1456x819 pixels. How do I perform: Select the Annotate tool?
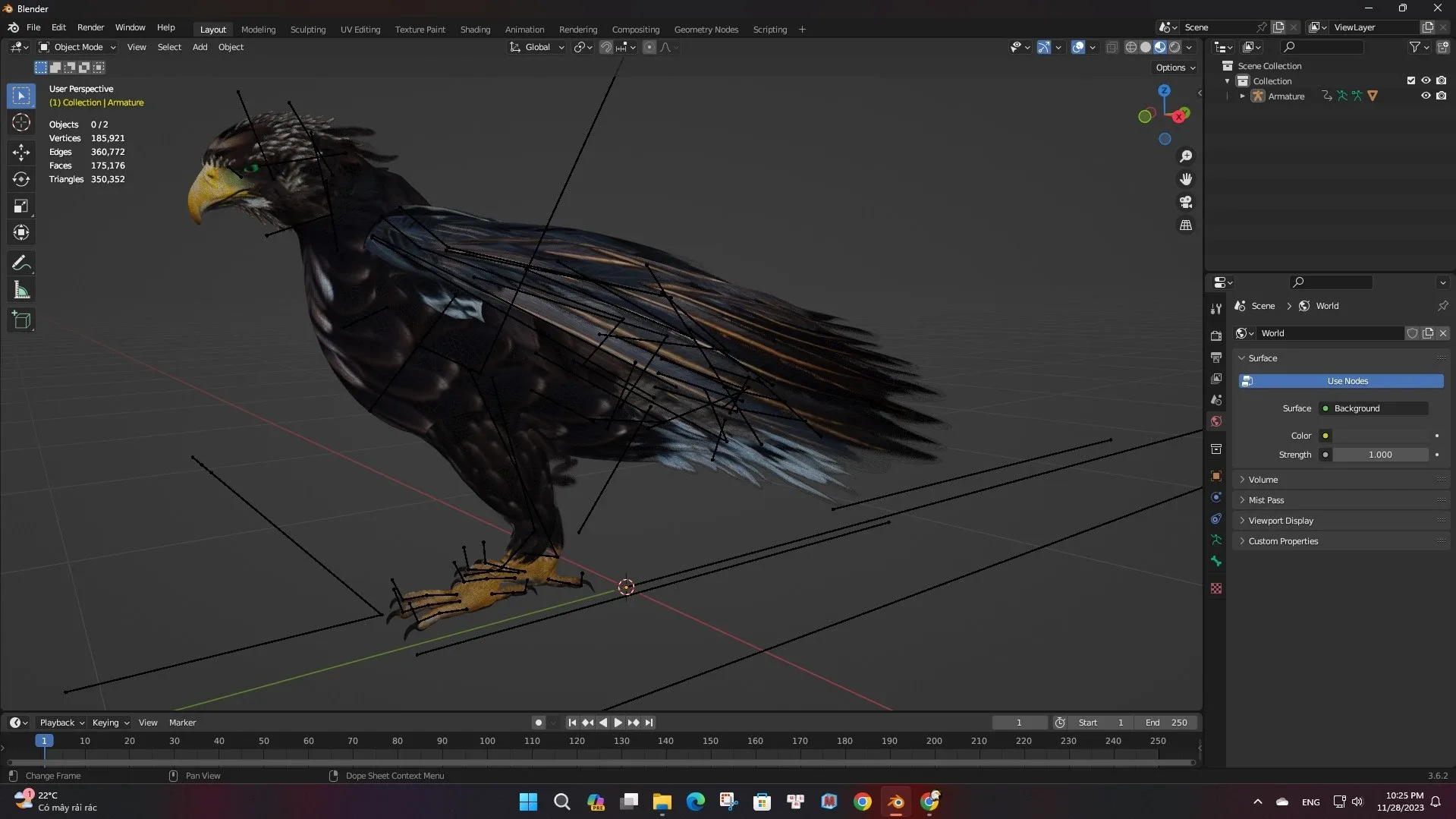(x=21, y=263)
